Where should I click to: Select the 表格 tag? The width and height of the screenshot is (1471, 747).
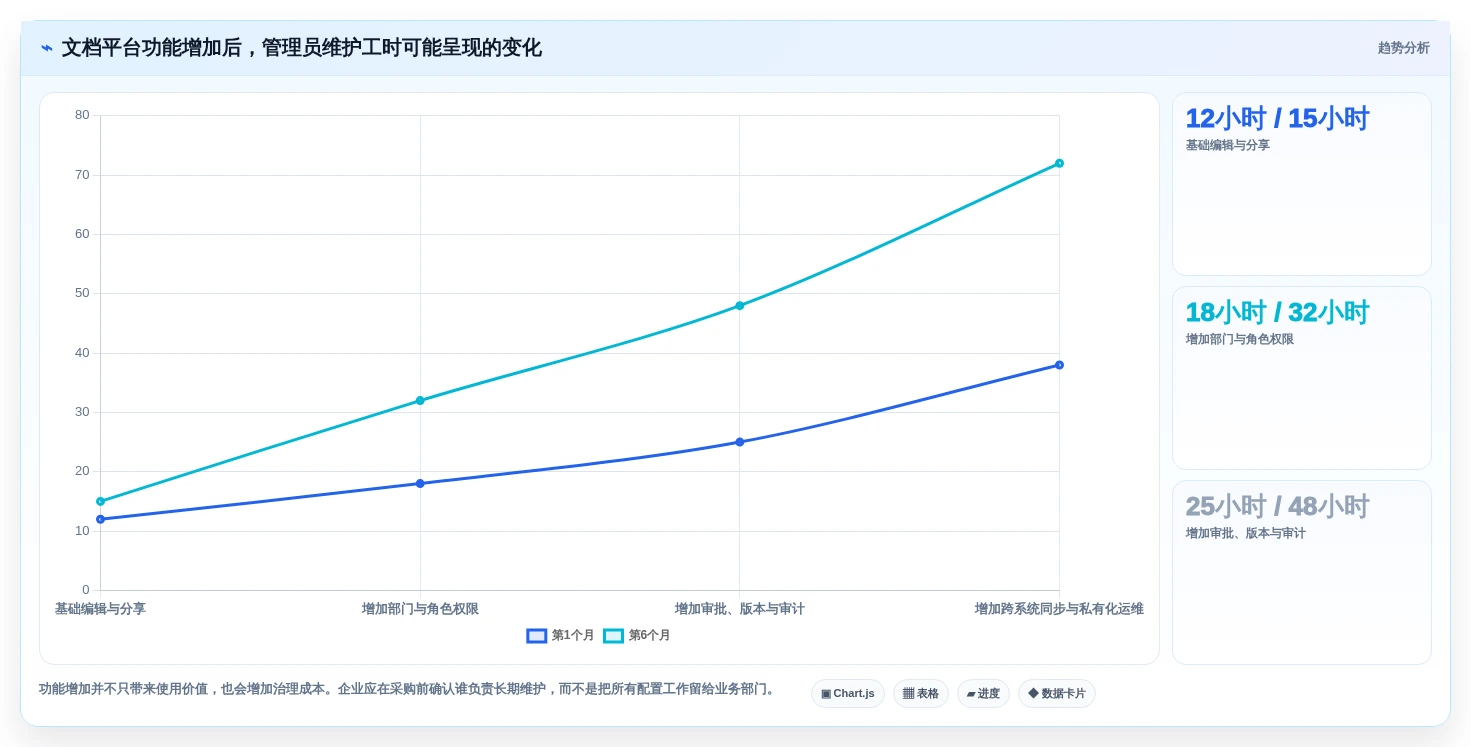921,694
